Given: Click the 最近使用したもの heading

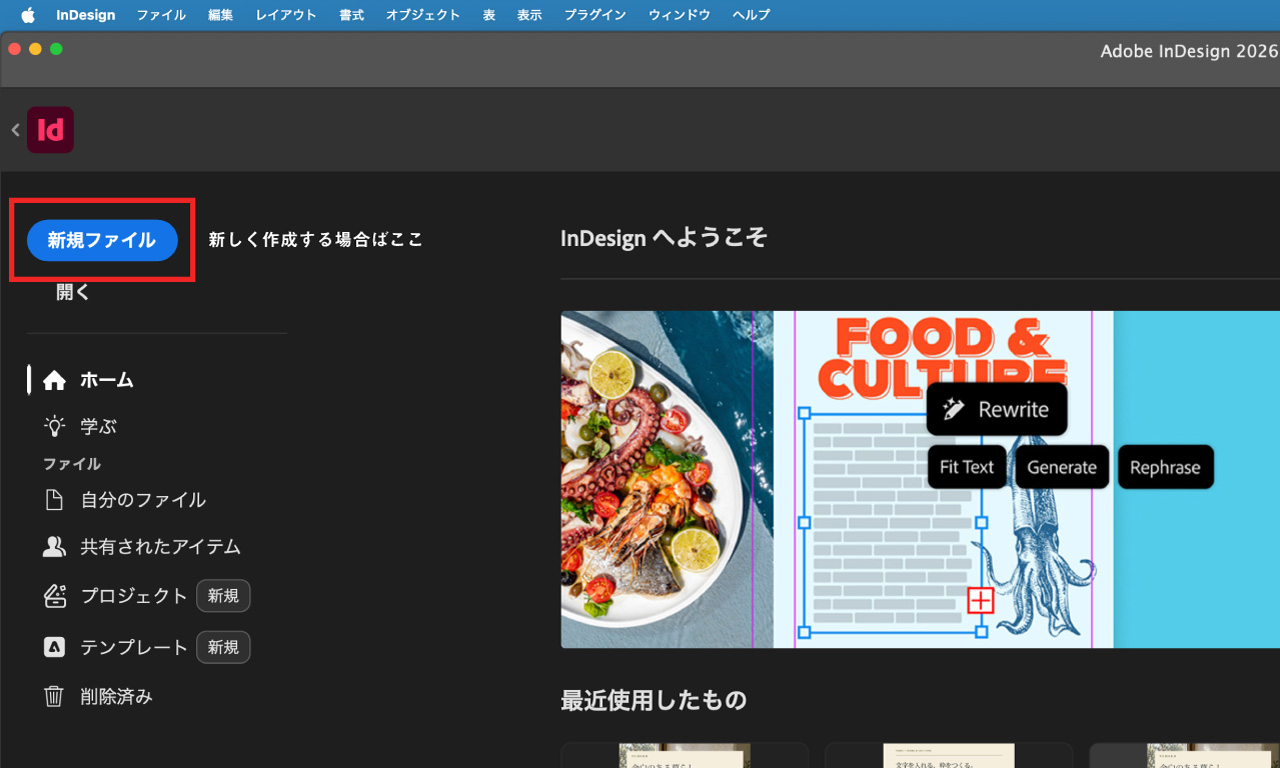Looking at the screenshot, I should click(654, 700).
